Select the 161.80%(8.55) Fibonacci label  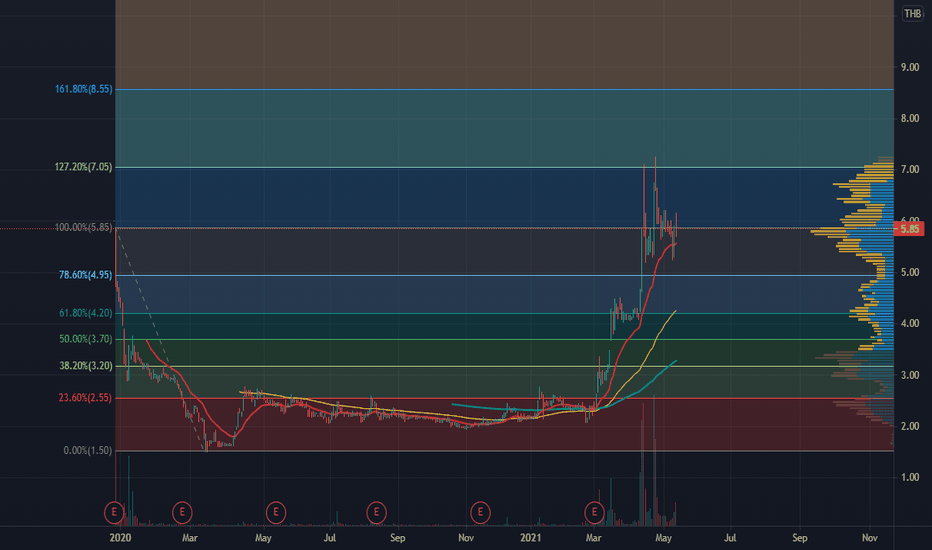[x=84, y=89]
